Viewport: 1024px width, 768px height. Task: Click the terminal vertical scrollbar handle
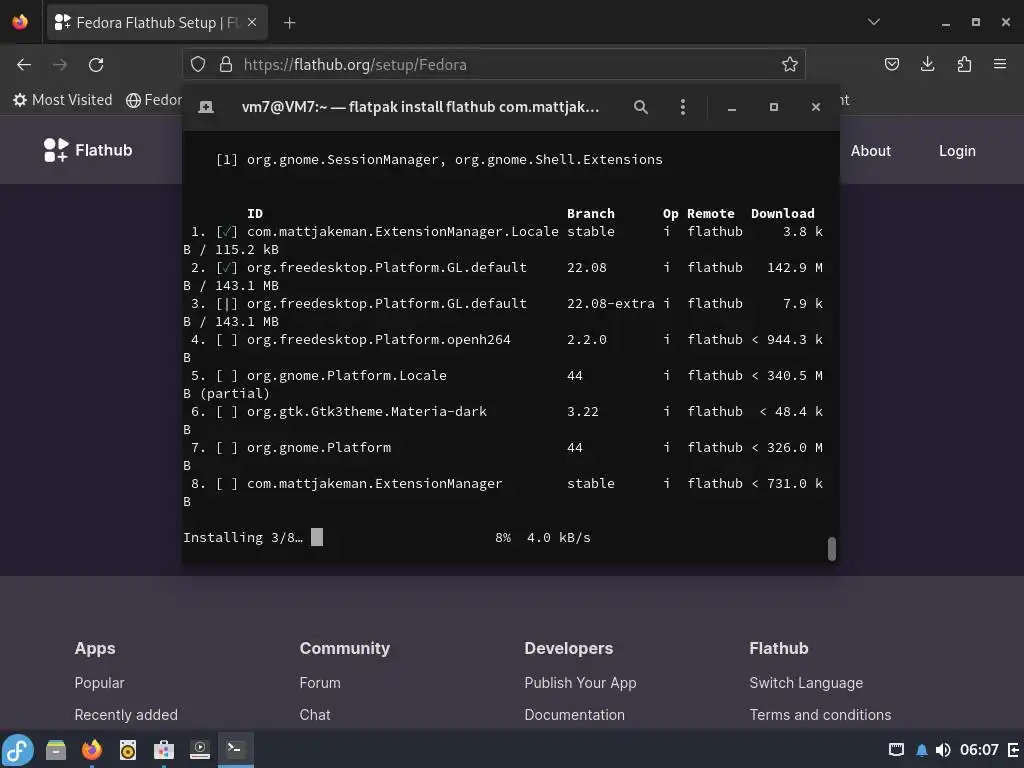coord(831,549)
